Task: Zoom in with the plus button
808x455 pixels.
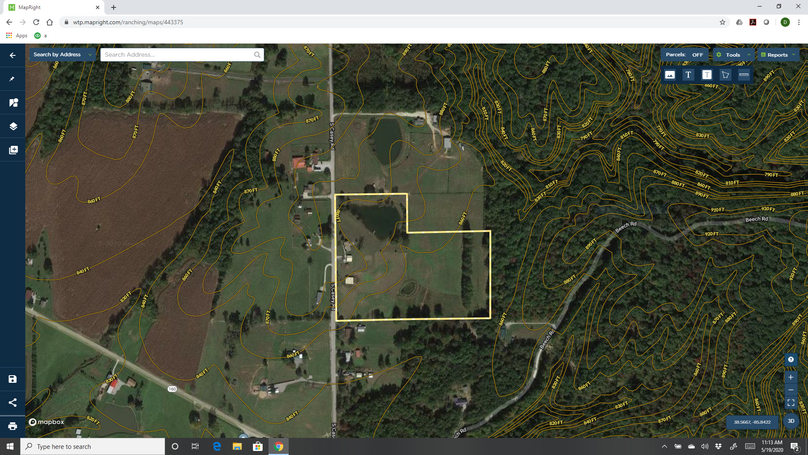Action: click(x=791, y=377)
